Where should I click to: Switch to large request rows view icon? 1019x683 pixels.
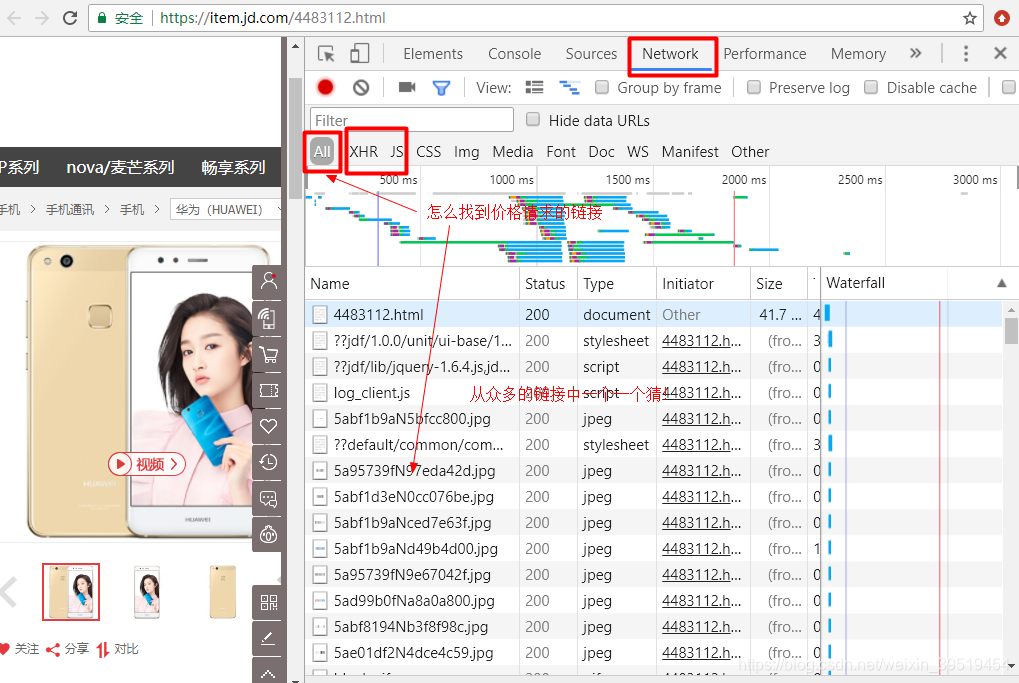534,87
